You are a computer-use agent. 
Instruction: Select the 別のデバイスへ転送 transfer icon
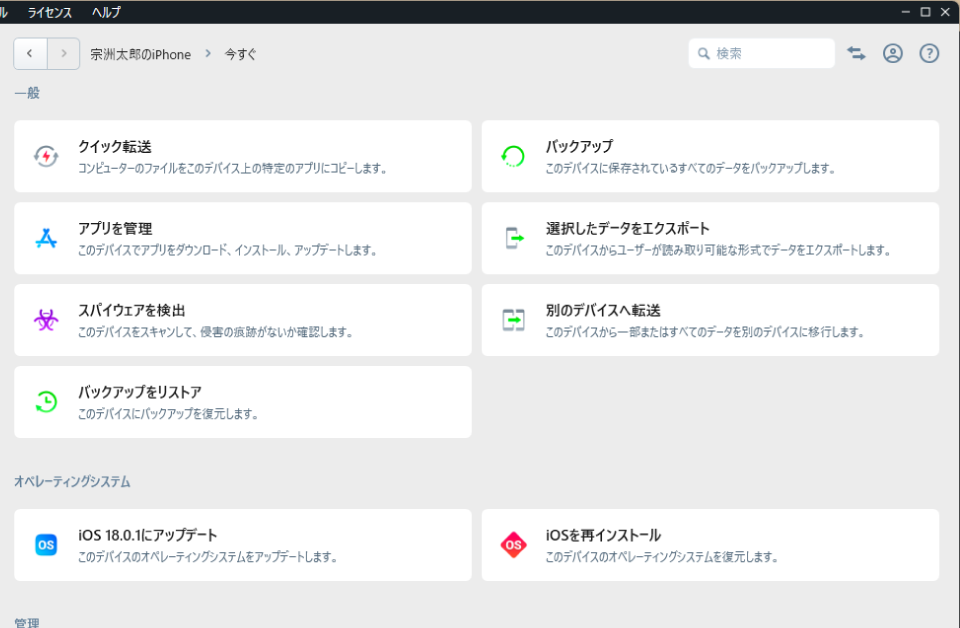point(513,320)
